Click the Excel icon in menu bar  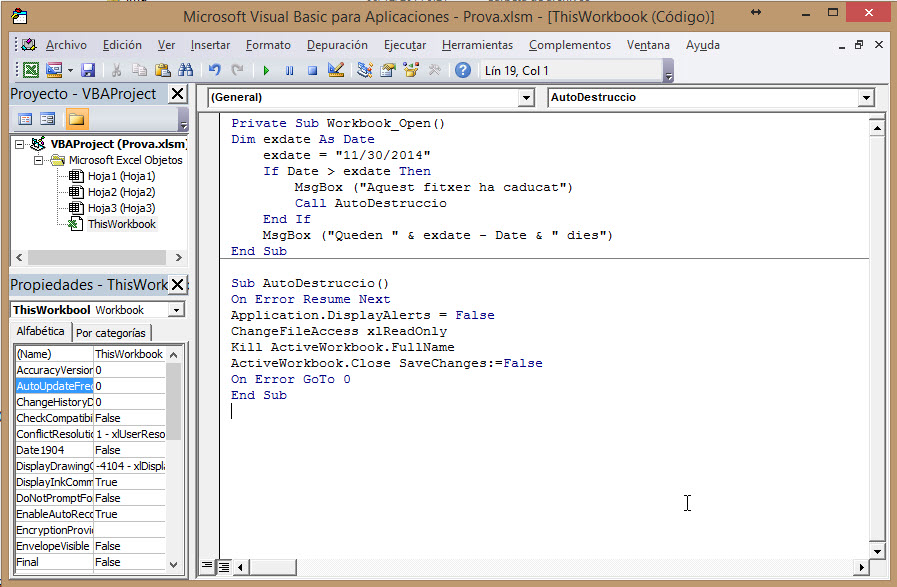point(30,45)
